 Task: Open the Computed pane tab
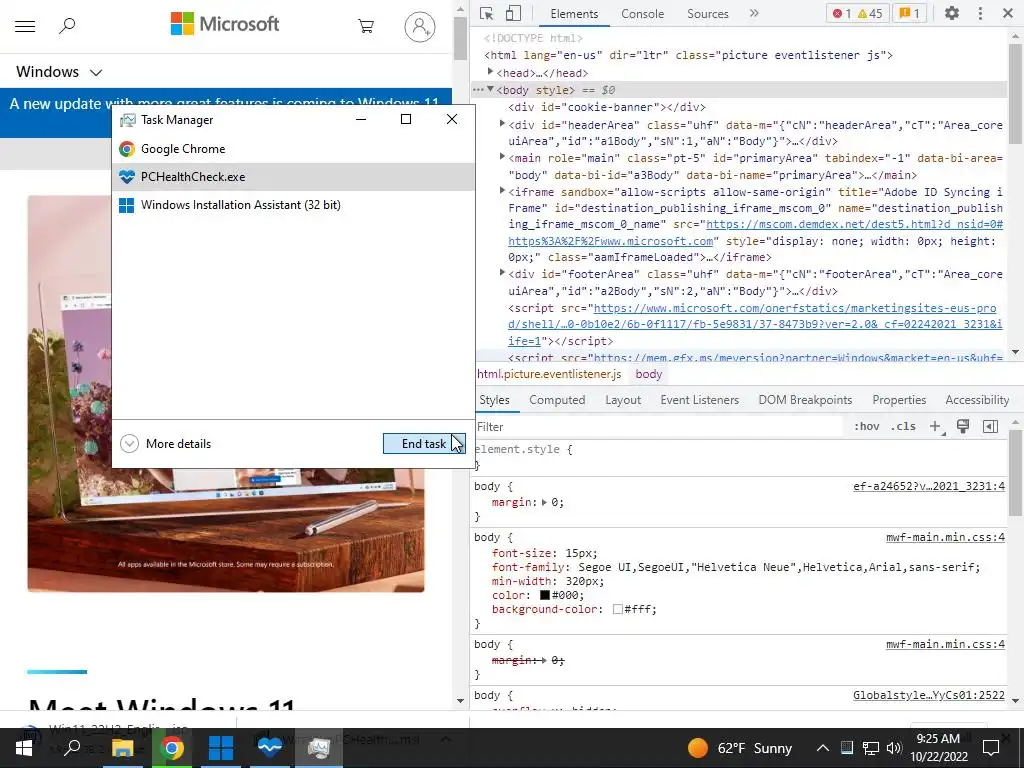(557, 400)
